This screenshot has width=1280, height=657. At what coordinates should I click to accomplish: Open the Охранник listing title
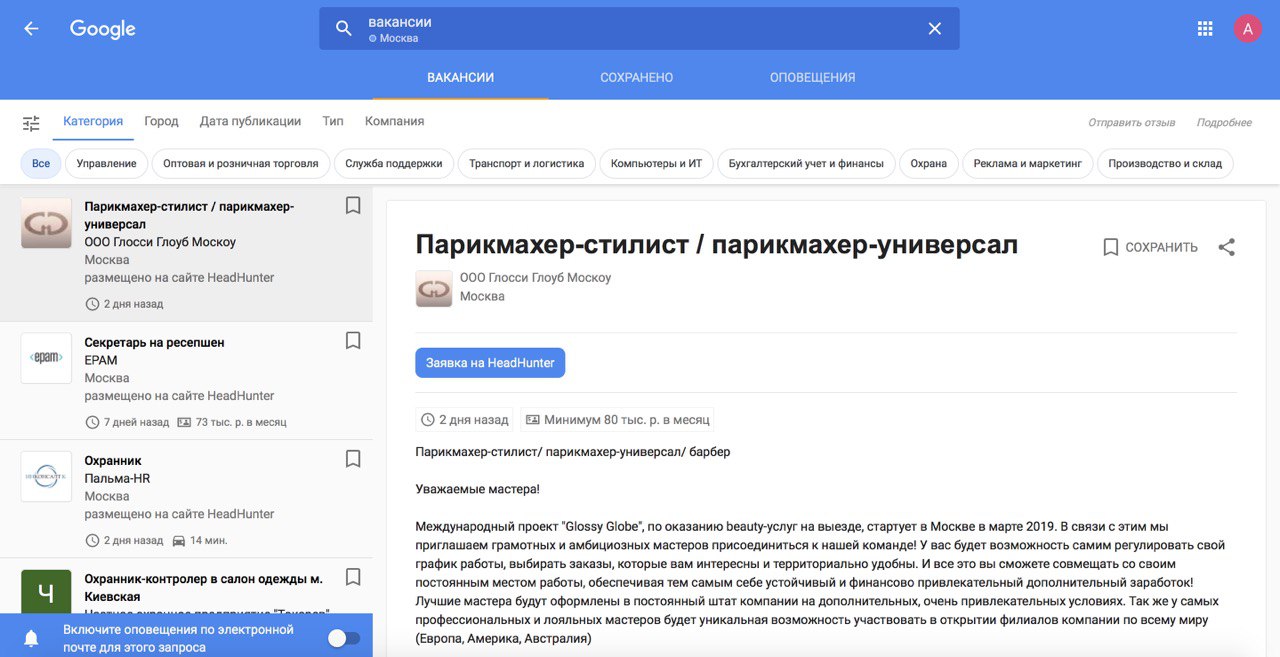click(113, 460)
